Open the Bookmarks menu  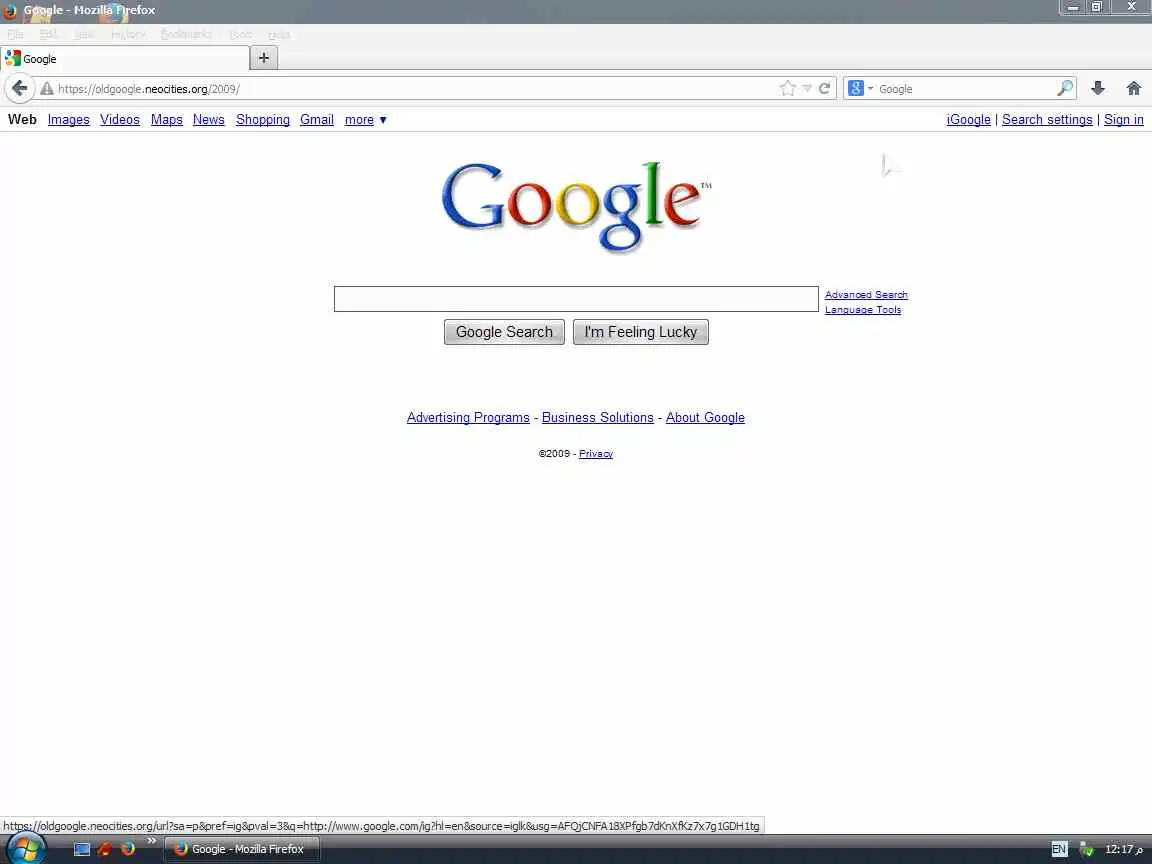(186, 35)
